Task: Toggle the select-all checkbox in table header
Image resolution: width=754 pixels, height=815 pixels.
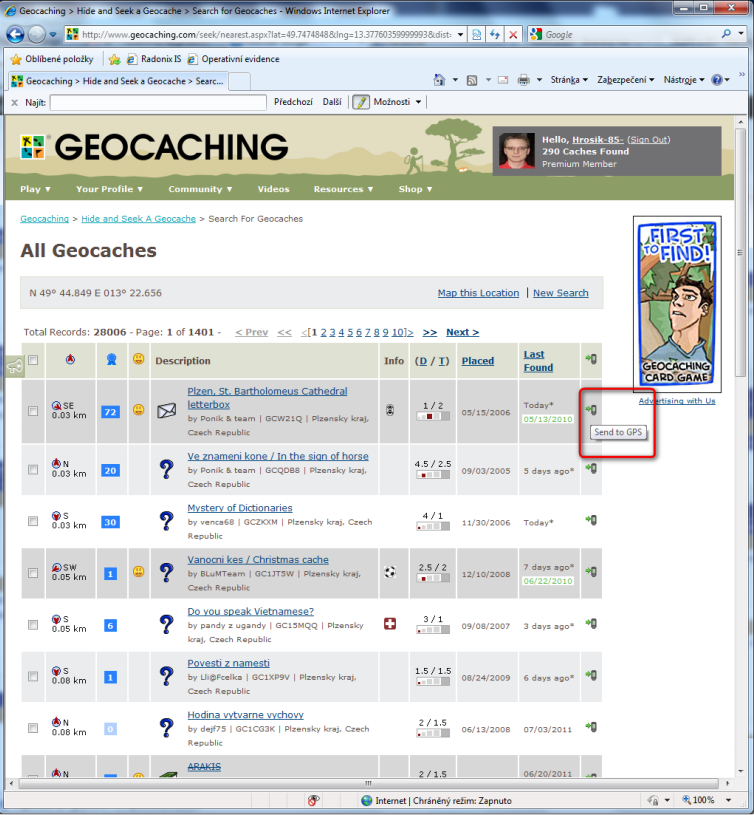Action: tap(33, 360)
